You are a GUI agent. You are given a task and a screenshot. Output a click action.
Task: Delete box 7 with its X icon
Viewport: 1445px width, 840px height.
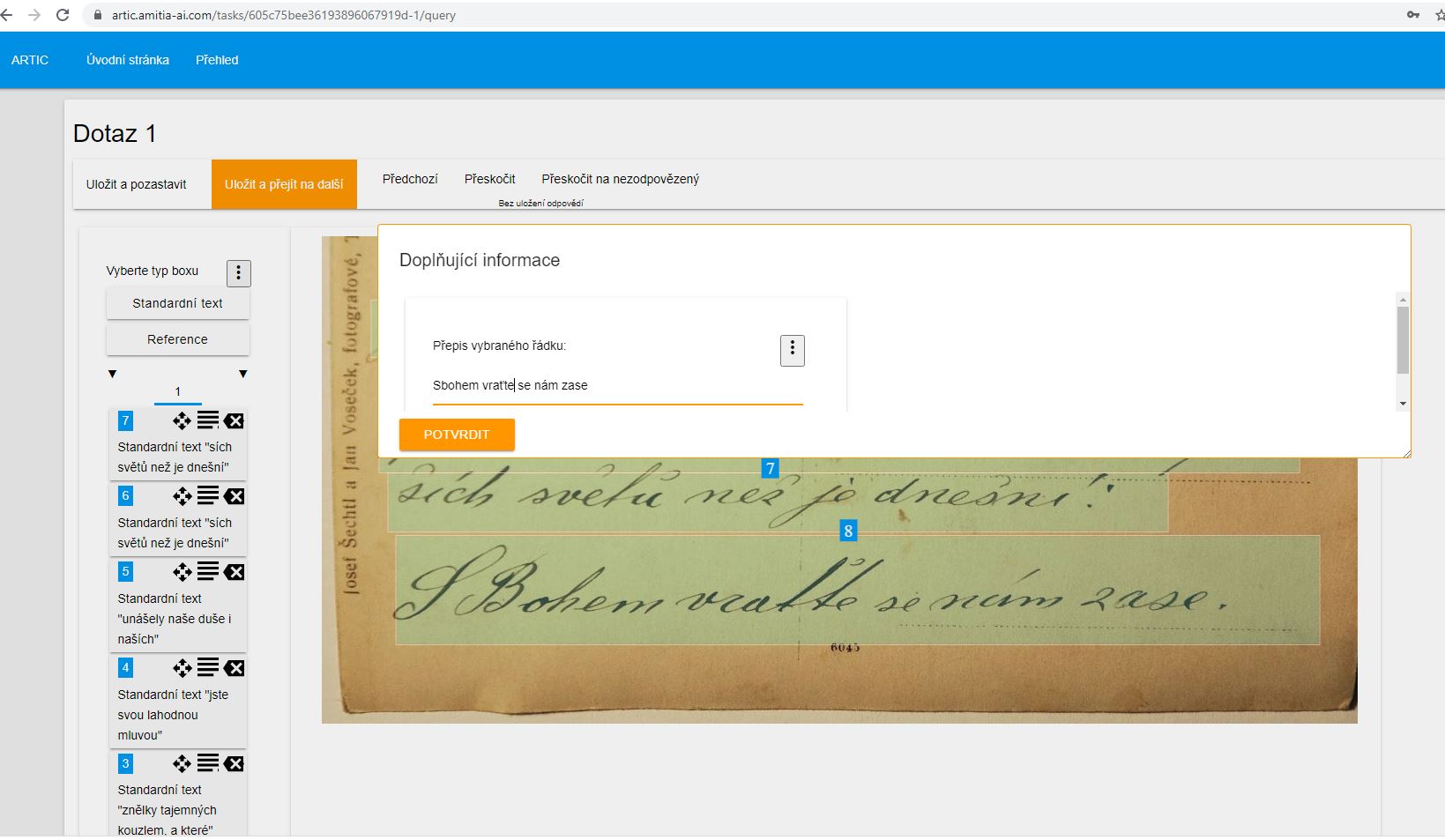coord(234,421)
